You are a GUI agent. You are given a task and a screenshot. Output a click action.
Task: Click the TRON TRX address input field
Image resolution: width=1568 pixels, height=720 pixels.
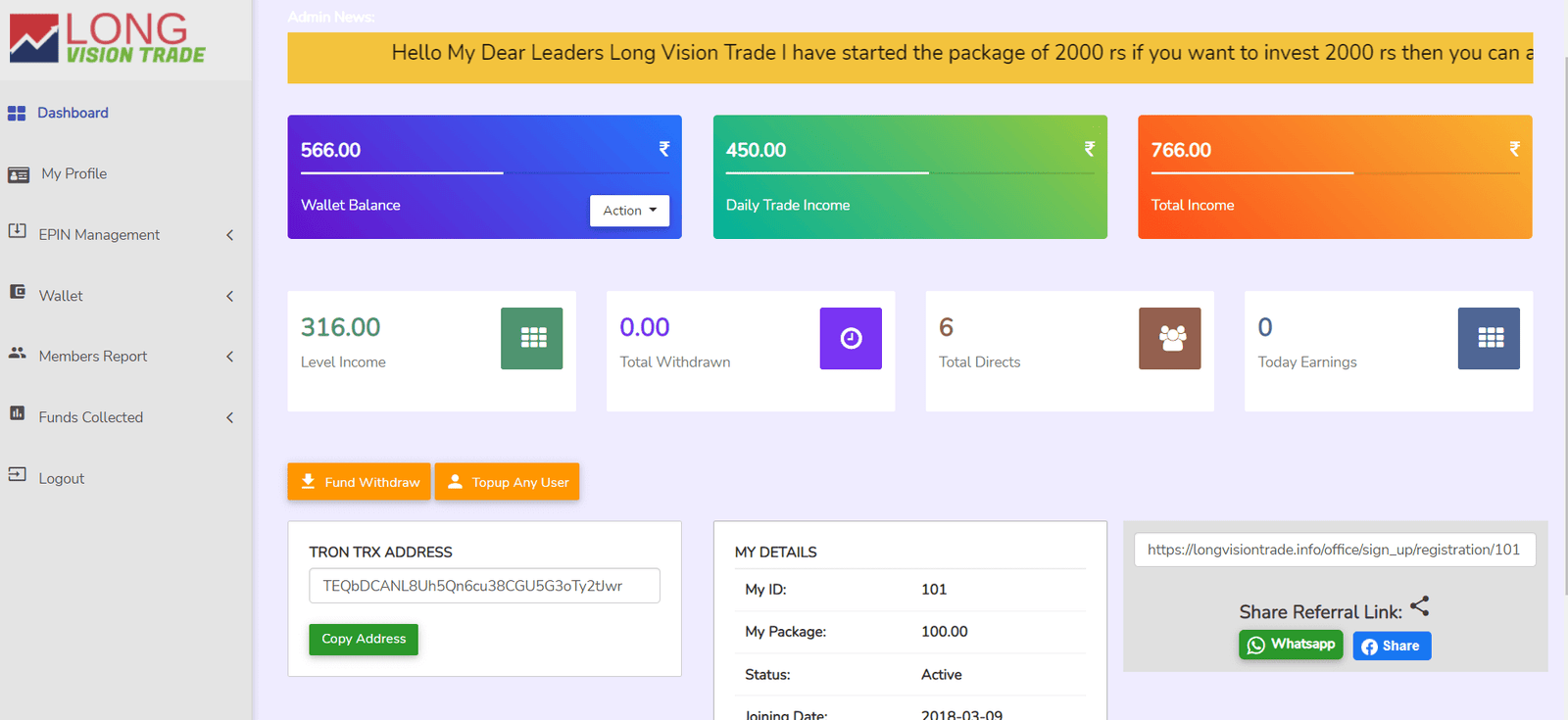485,586
